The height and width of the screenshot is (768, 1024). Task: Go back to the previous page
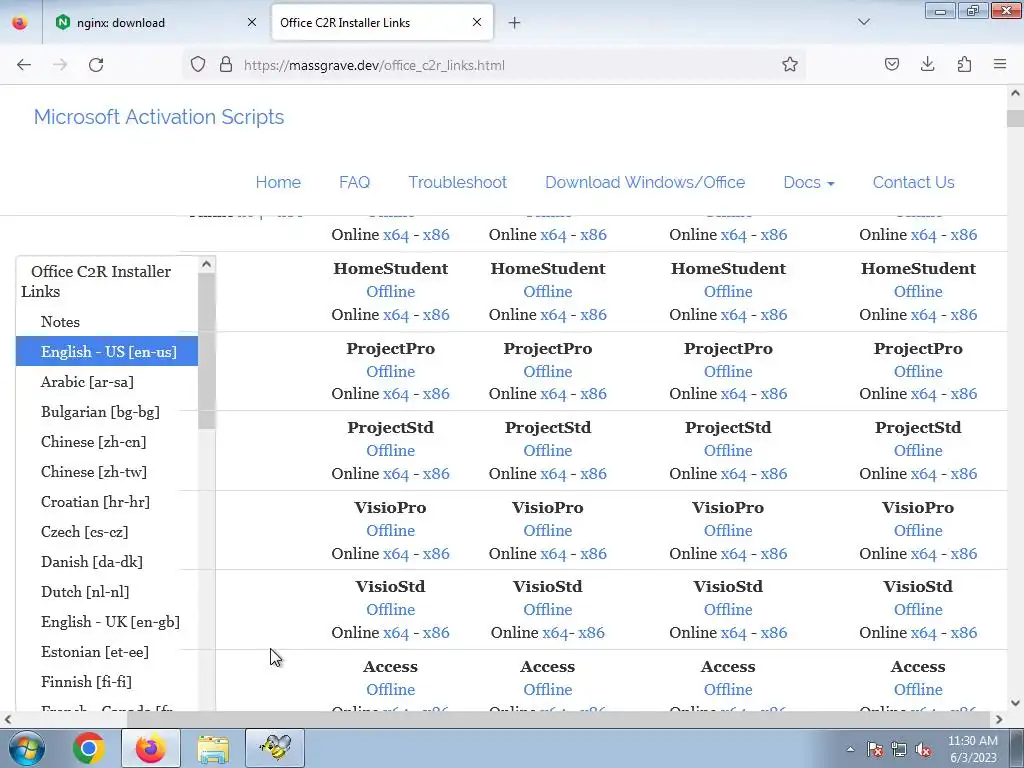[x=24, y=65]
